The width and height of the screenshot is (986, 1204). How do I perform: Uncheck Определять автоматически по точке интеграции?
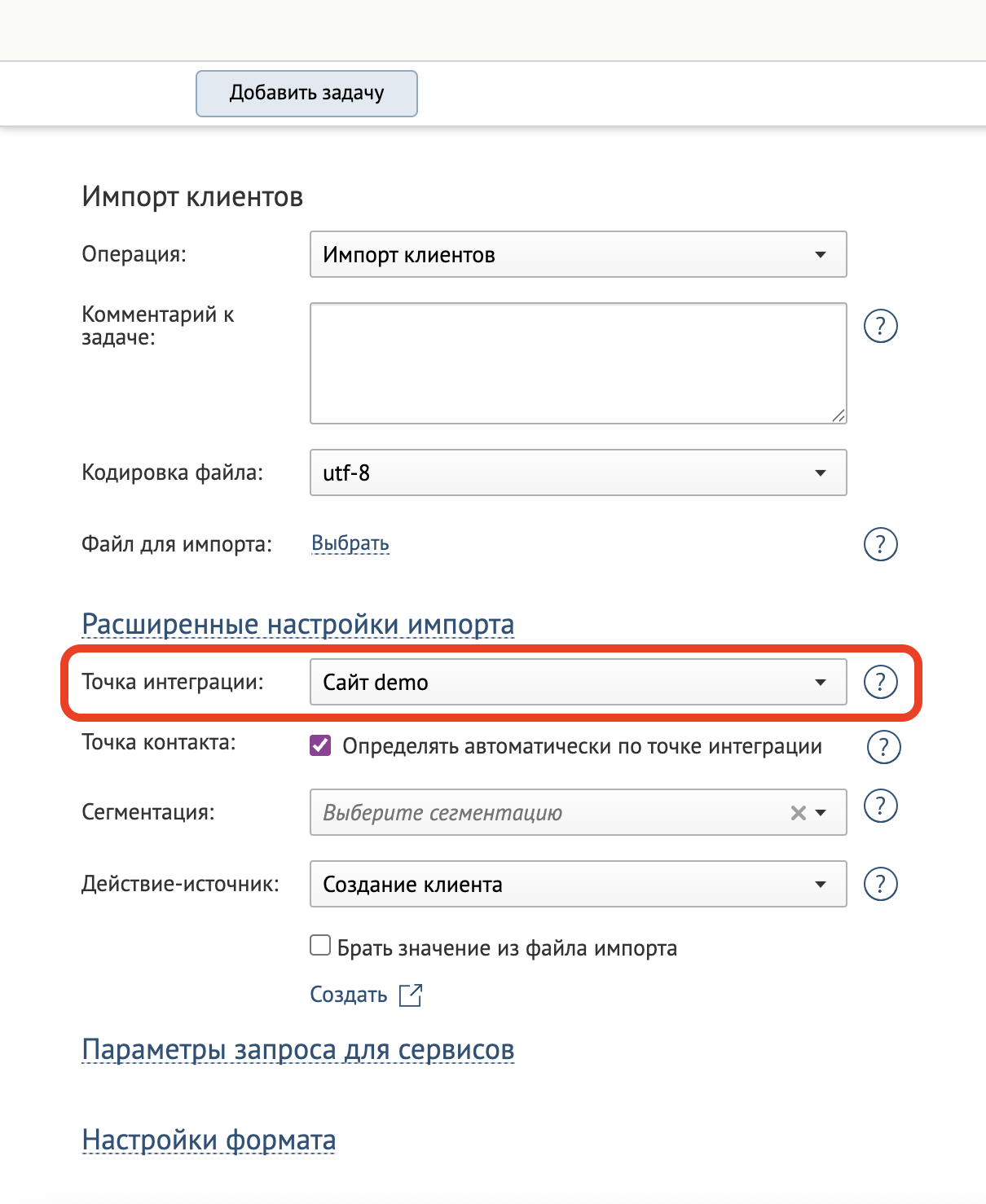coord(320,745)
